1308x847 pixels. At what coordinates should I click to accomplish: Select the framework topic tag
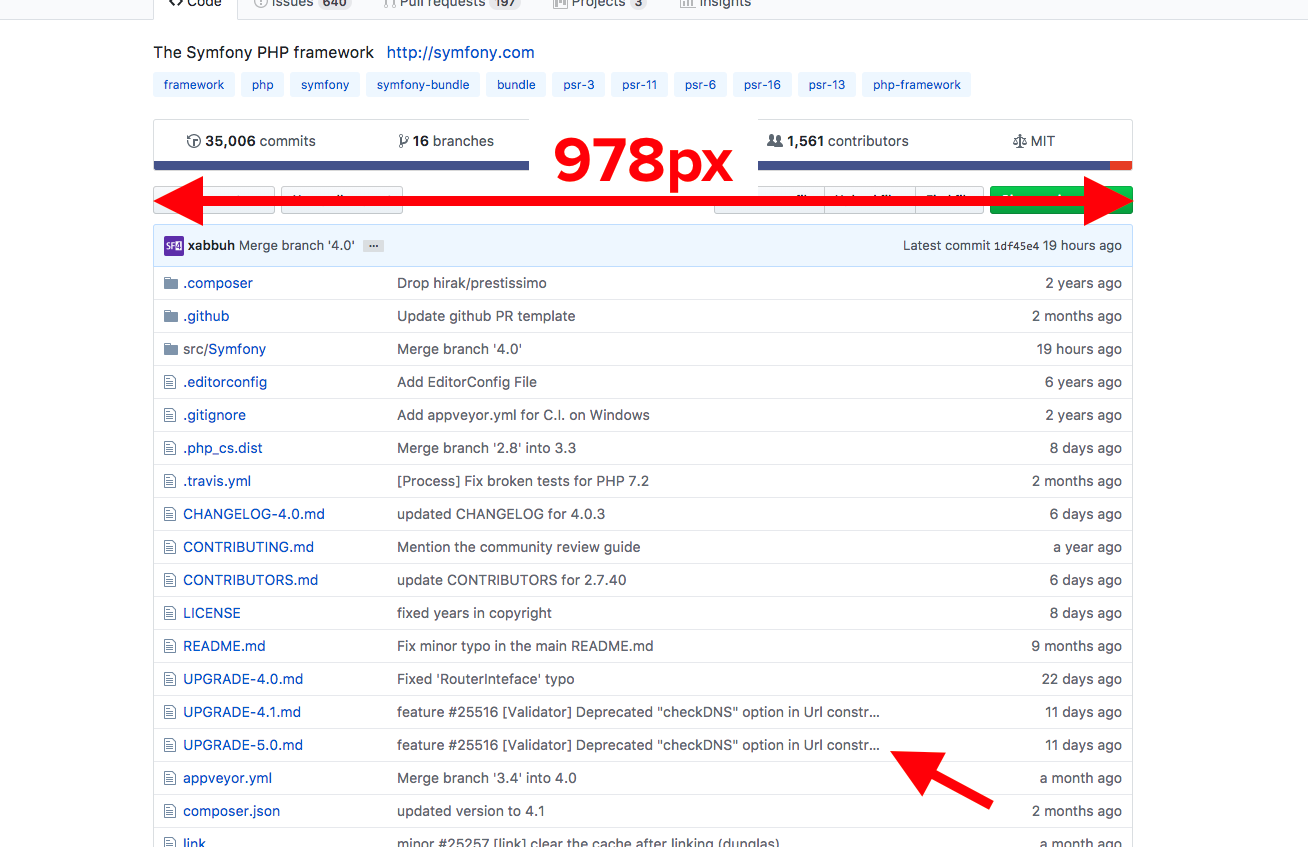tap(194, 85)
